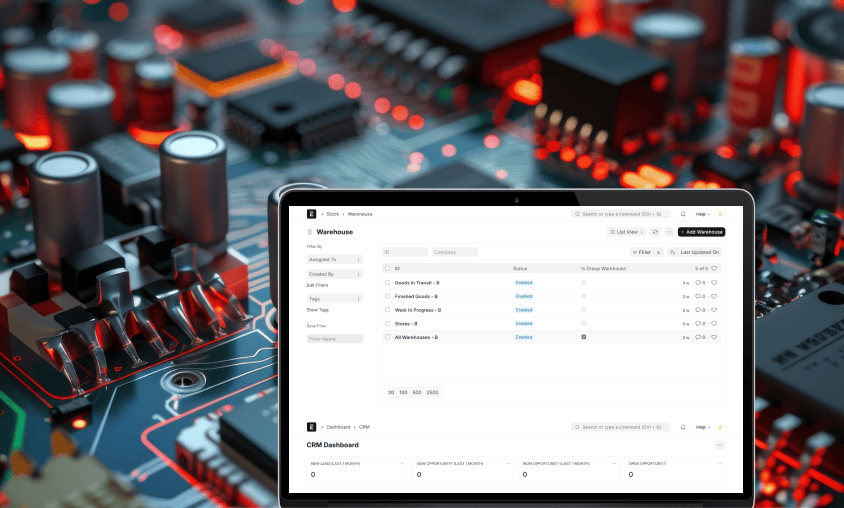Open the Filter button

click(x=642, y=252)
